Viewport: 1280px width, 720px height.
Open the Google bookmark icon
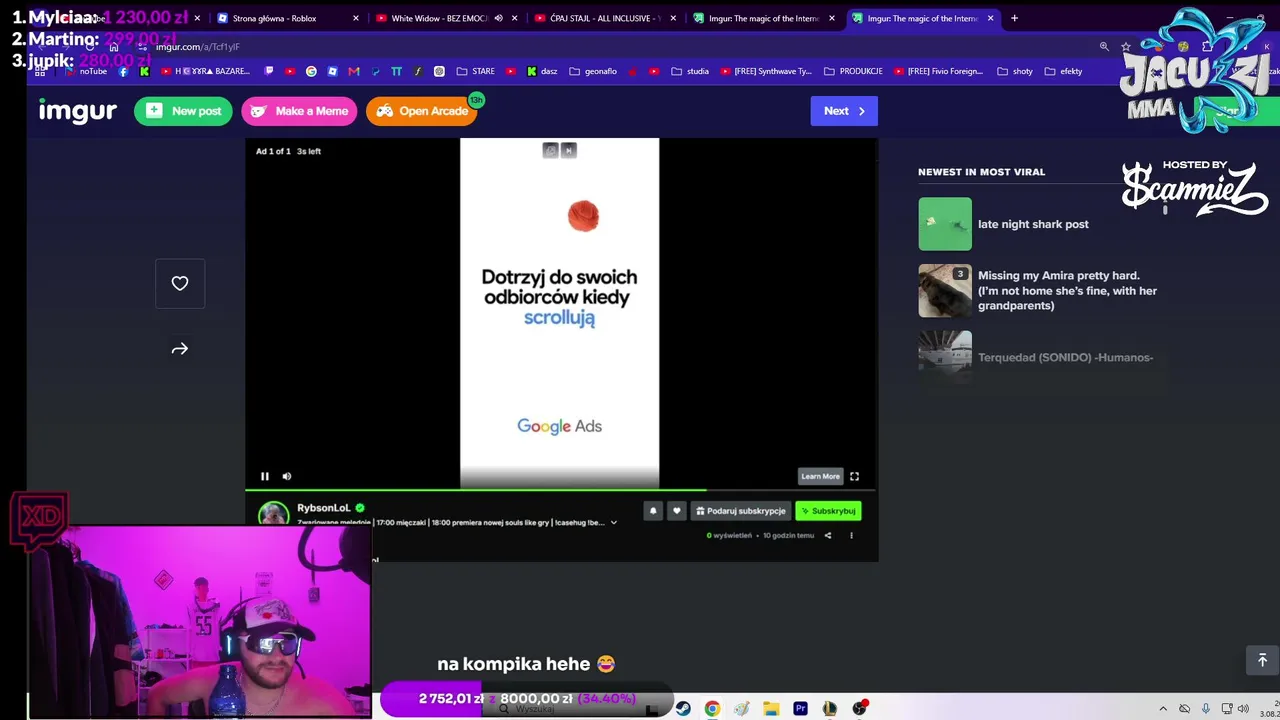(311, 71)
